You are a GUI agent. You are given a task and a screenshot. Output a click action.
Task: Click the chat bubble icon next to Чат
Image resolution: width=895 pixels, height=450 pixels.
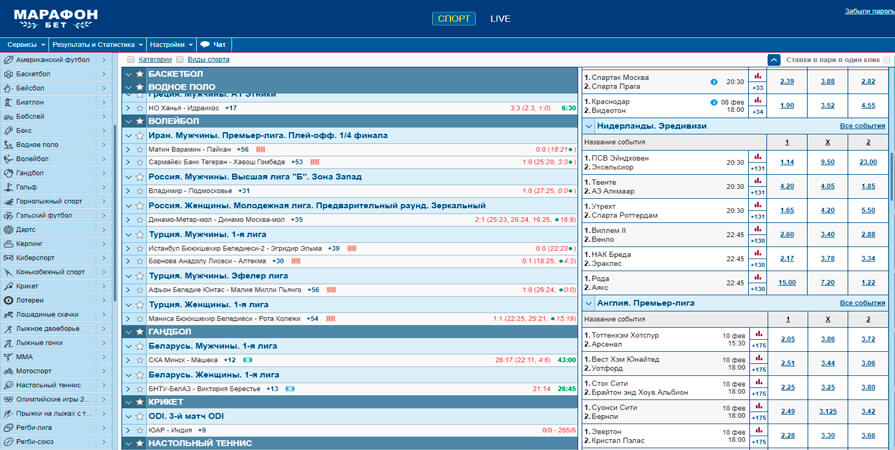[205, 45]
